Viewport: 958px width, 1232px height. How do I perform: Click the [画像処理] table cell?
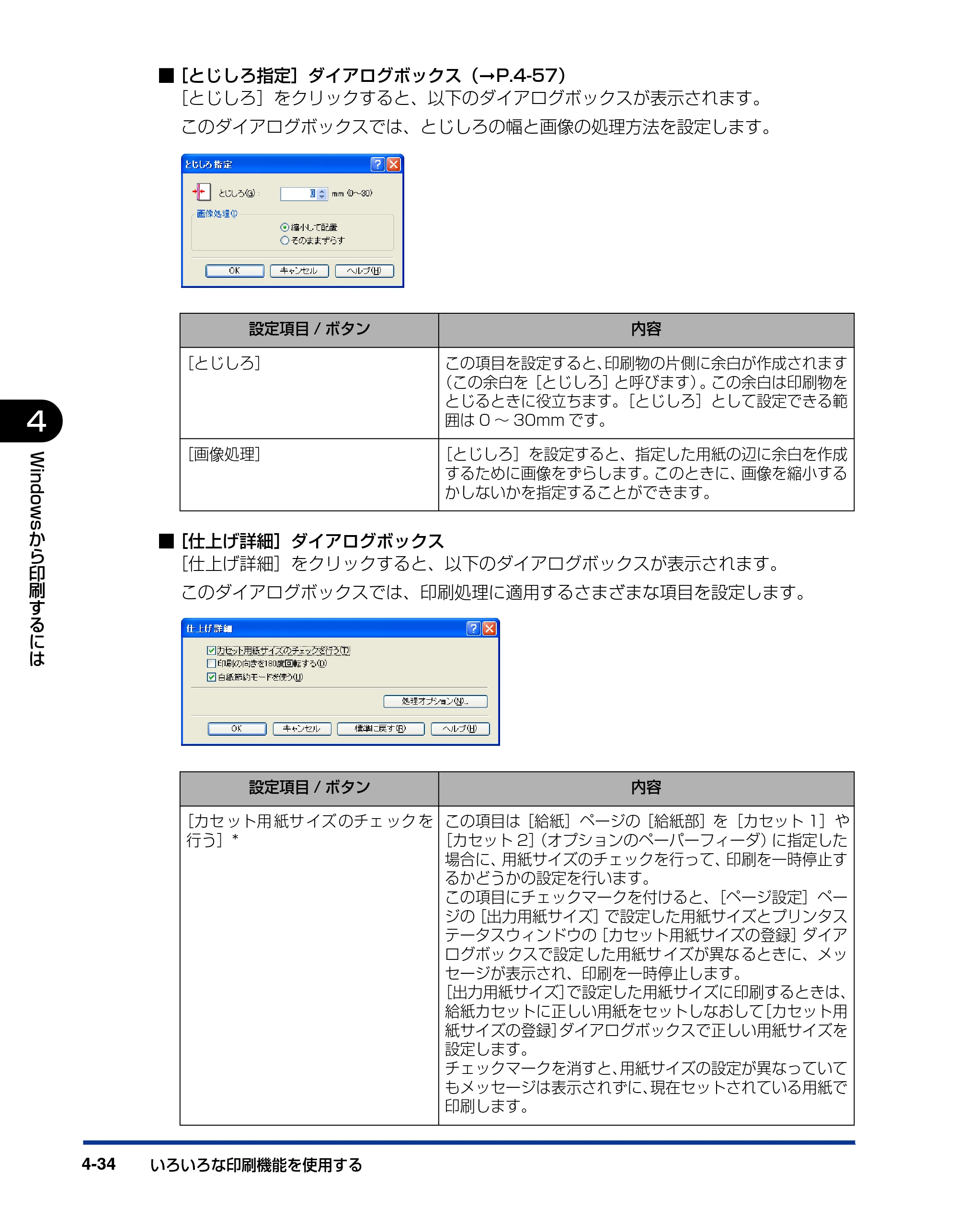[309, 475]
